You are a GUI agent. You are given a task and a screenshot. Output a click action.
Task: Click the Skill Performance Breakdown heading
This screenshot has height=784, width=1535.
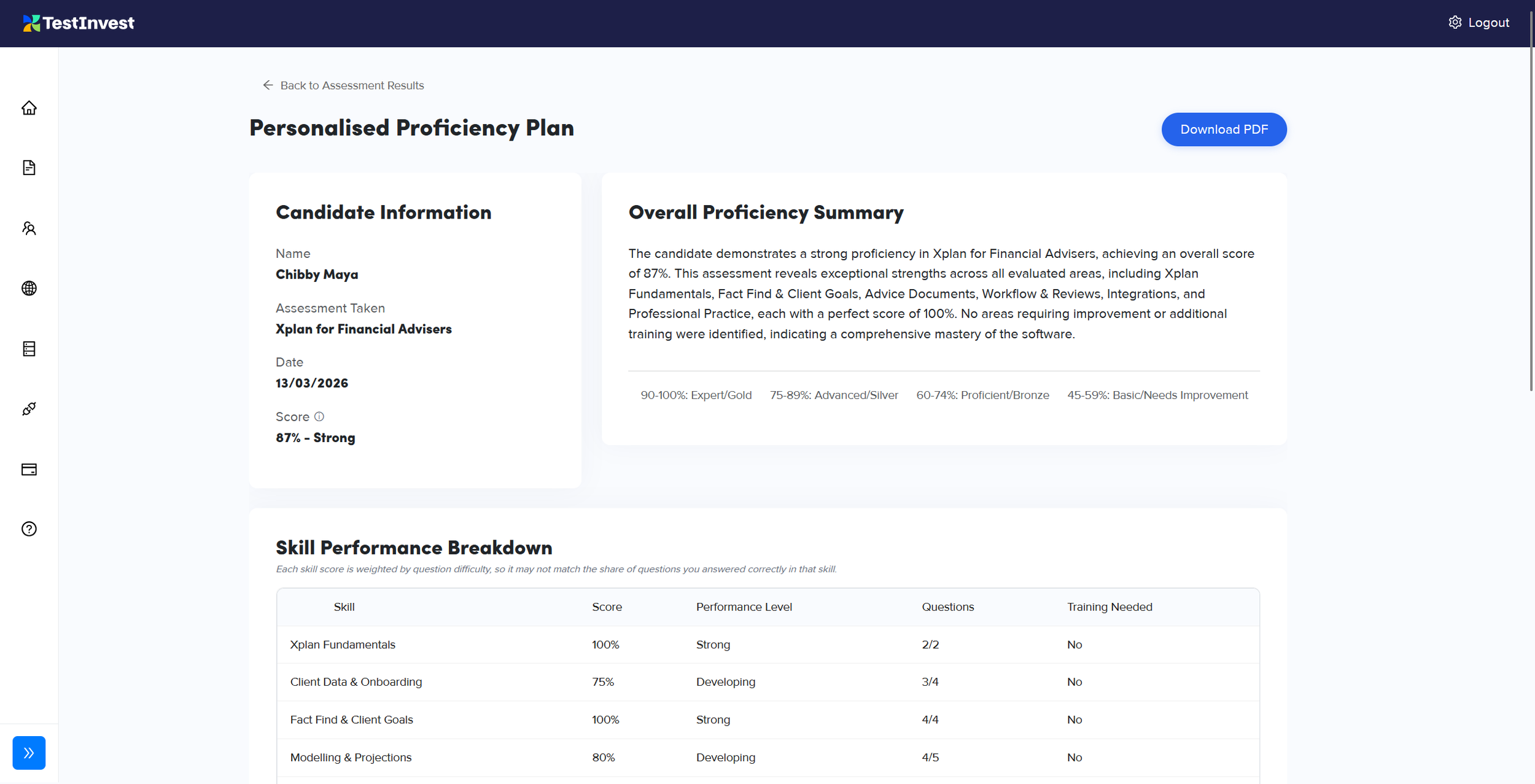(414, 547)
